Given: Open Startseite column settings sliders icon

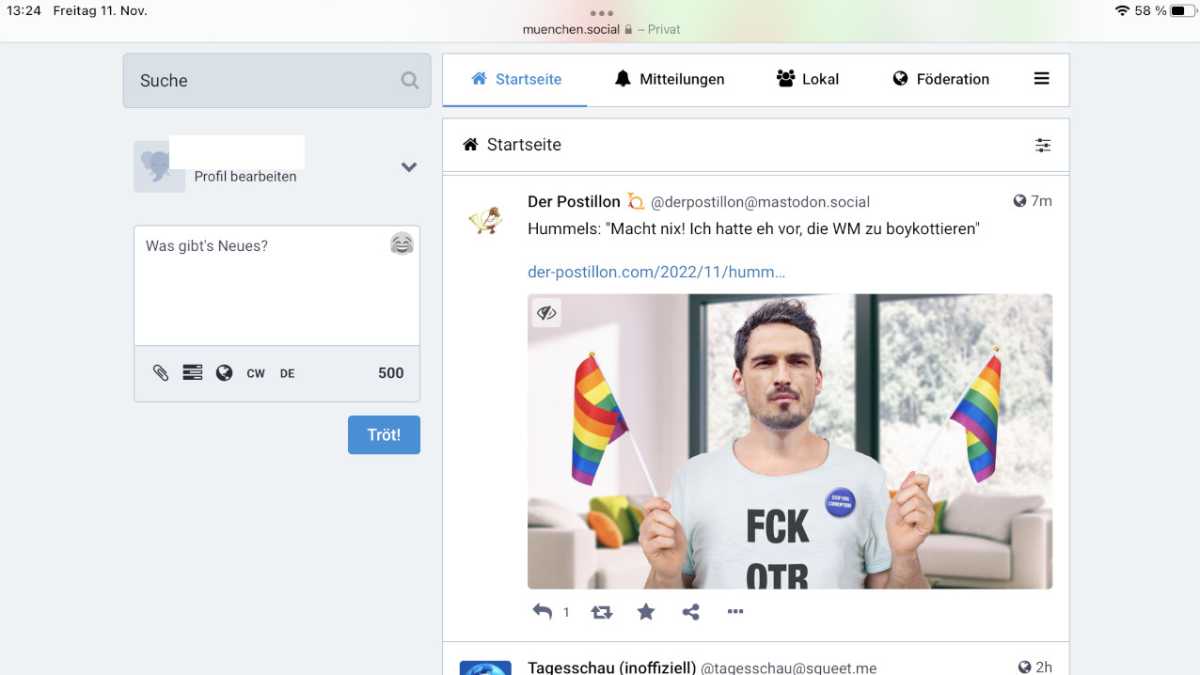Looking at the screenshot, I should [x=1043, y=145].
